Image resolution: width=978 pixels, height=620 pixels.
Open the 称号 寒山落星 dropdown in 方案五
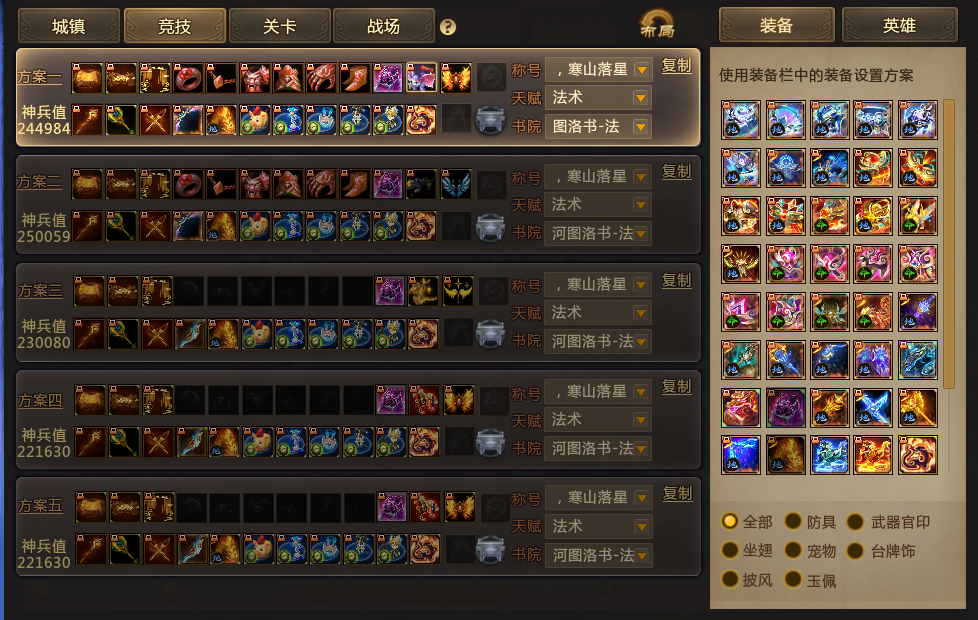(599, 498)
